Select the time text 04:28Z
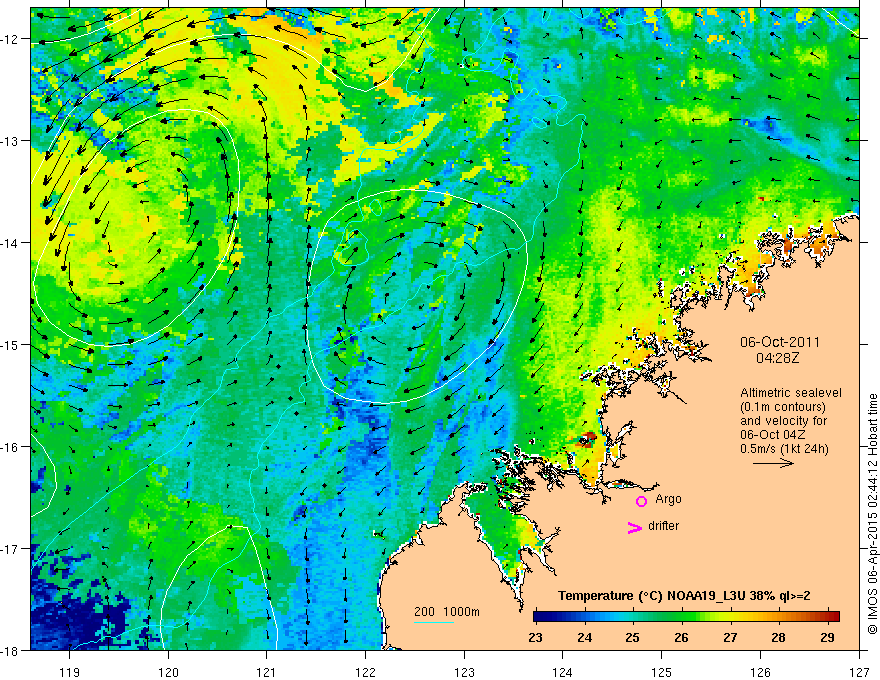Viewport: 880px width, 680px height. pos(777,358)
